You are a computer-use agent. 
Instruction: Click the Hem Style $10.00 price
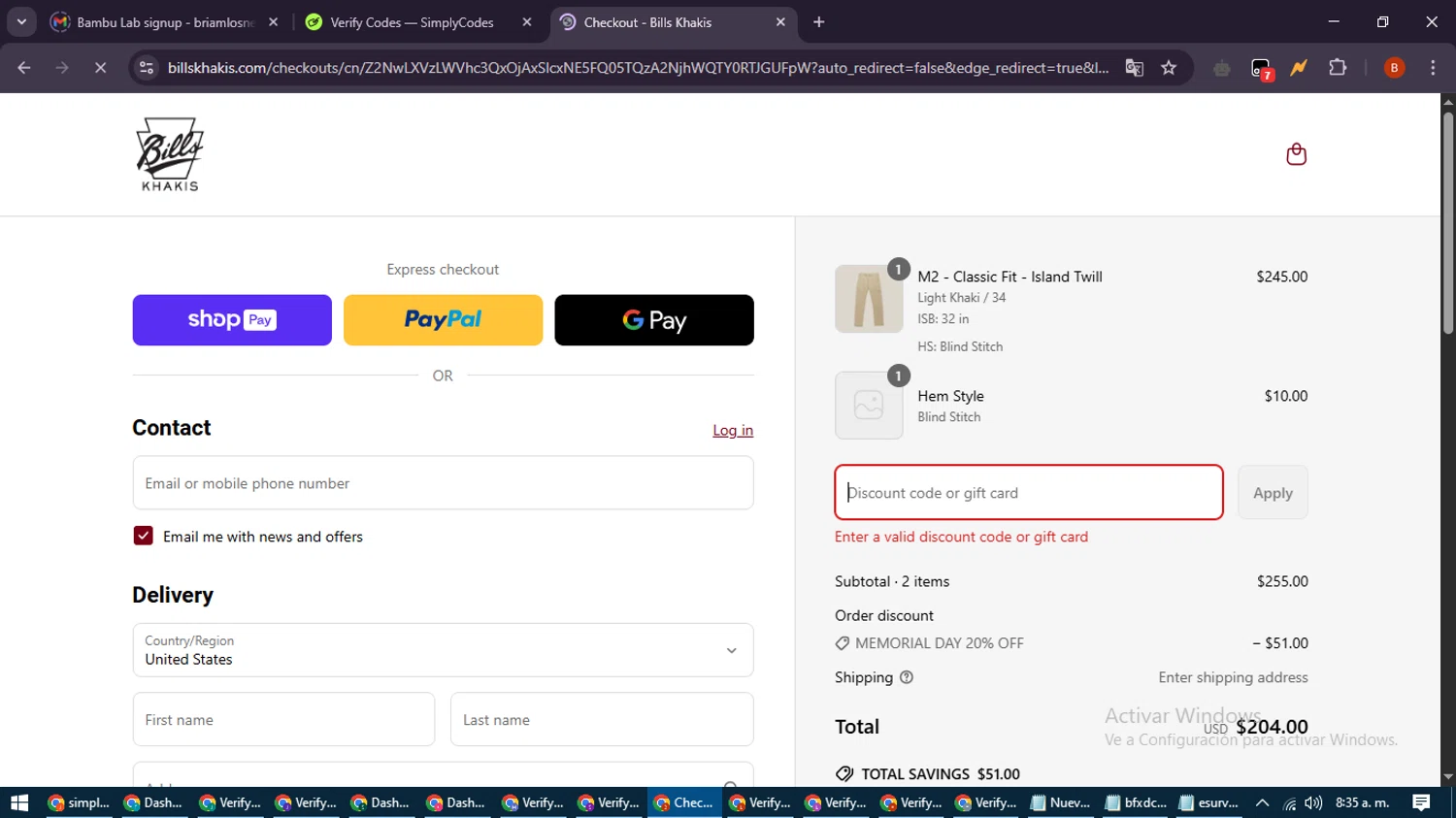1285,396
